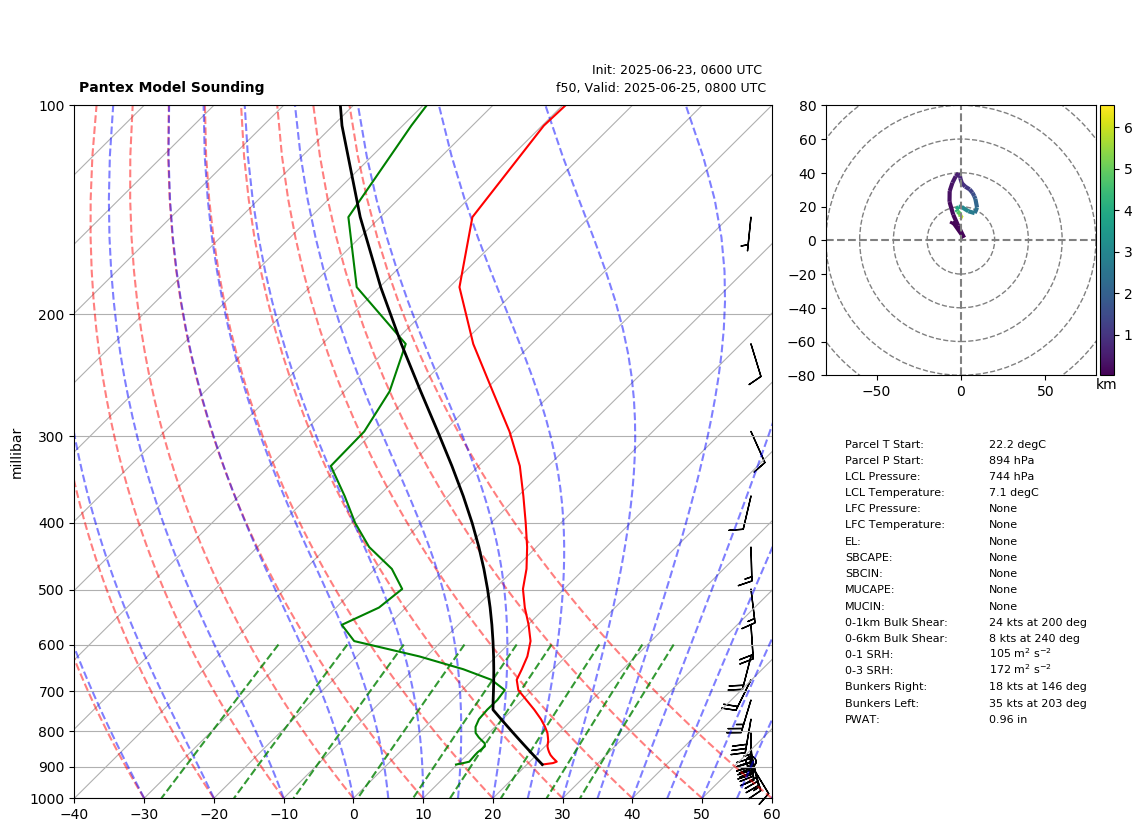Click the wind barb near 300 millibar
The image size is (1142, 832).
point(758,452)
